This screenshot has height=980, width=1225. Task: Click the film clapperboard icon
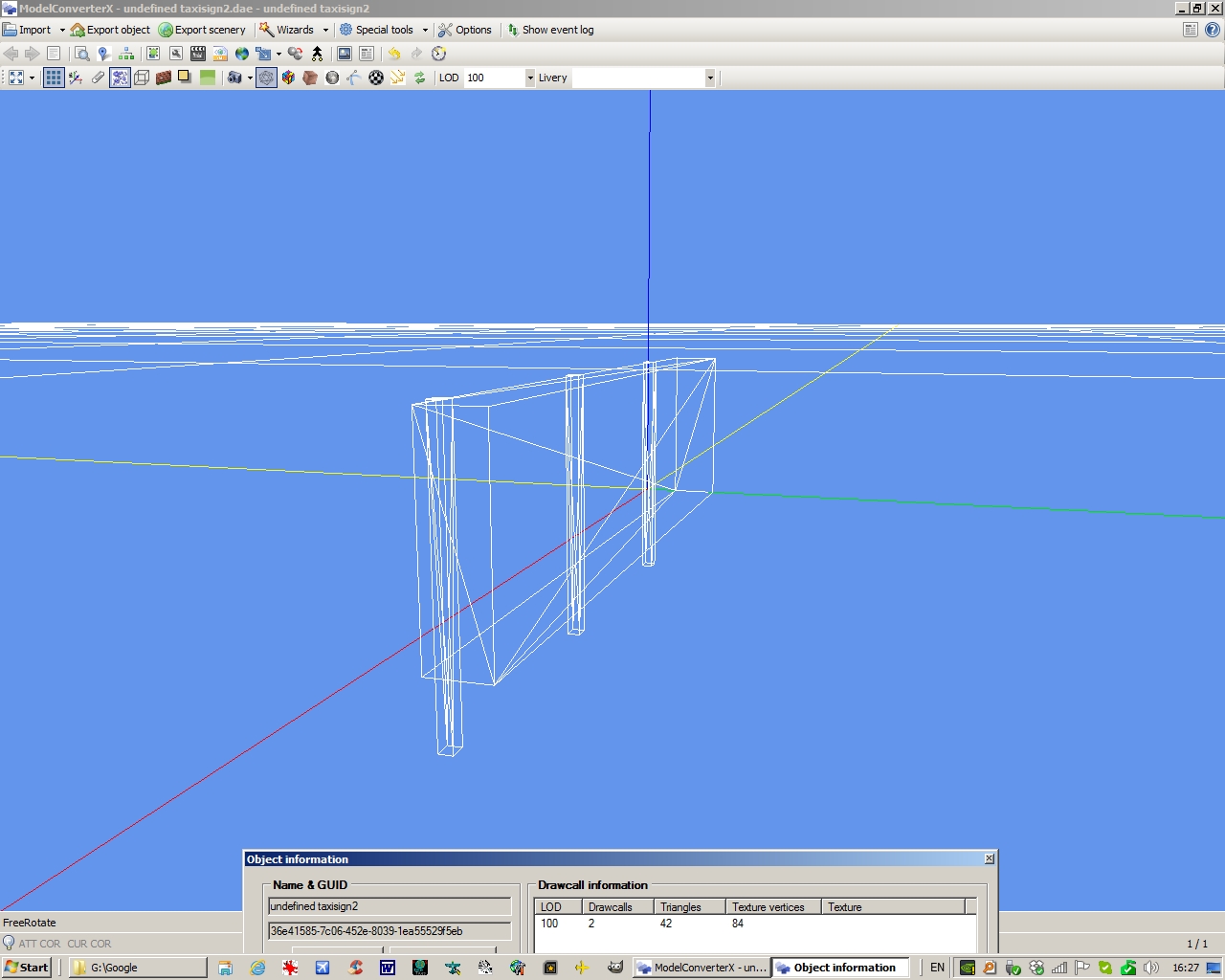198,54
